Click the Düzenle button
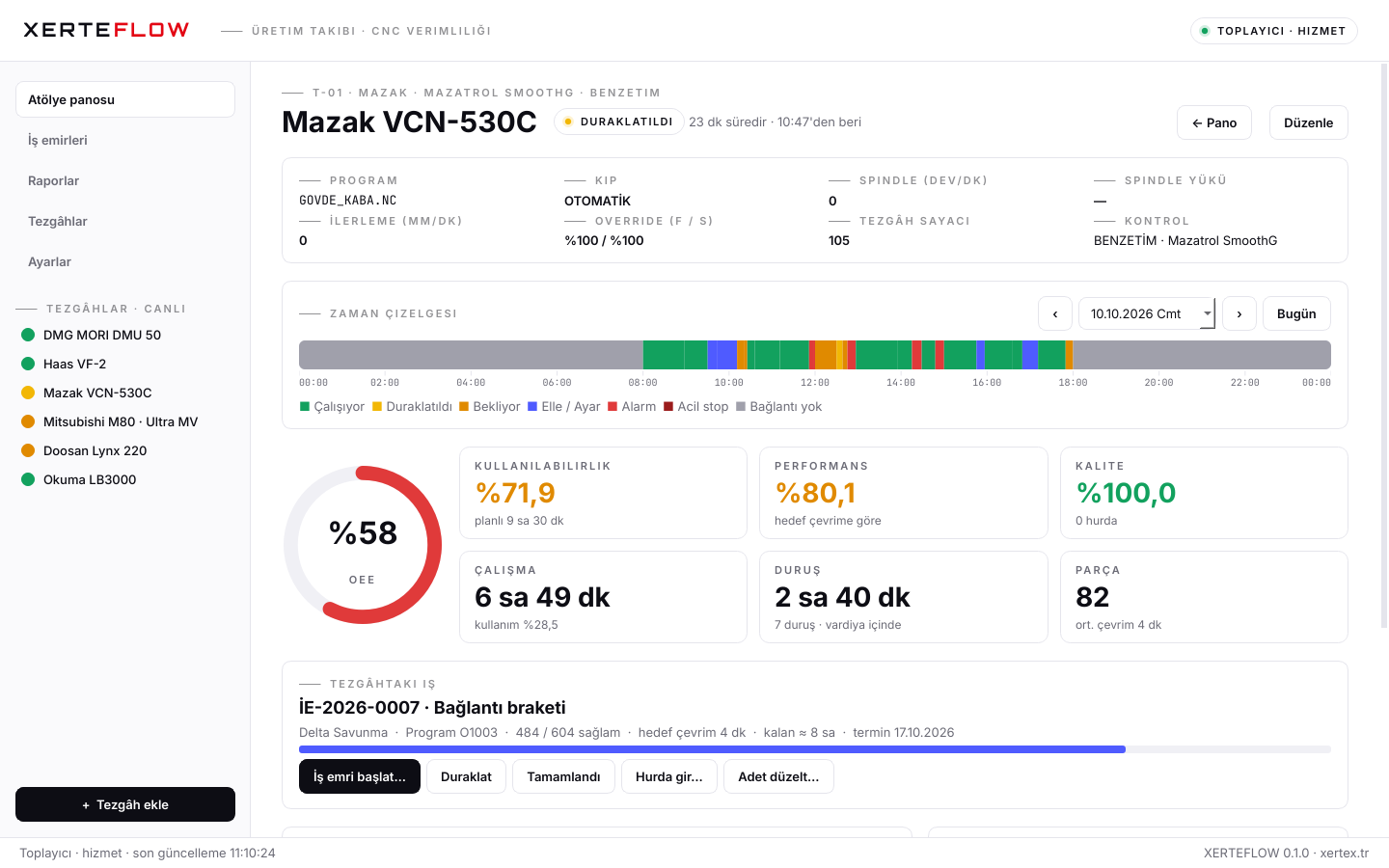1389x868 pixels. (x=1309, y=122)
